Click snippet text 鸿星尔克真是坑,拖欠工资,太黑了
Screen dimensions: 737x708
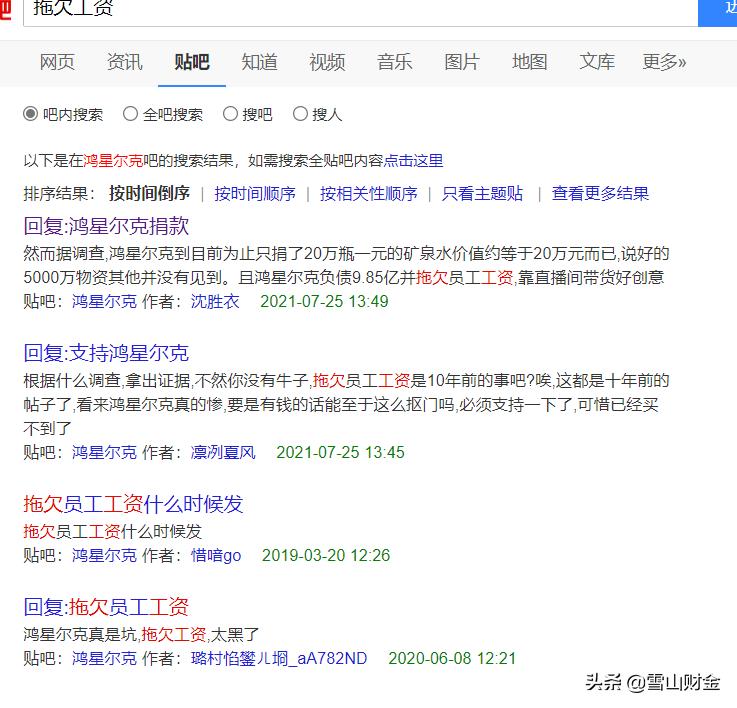pyautogui.click(x=141, y=635)
